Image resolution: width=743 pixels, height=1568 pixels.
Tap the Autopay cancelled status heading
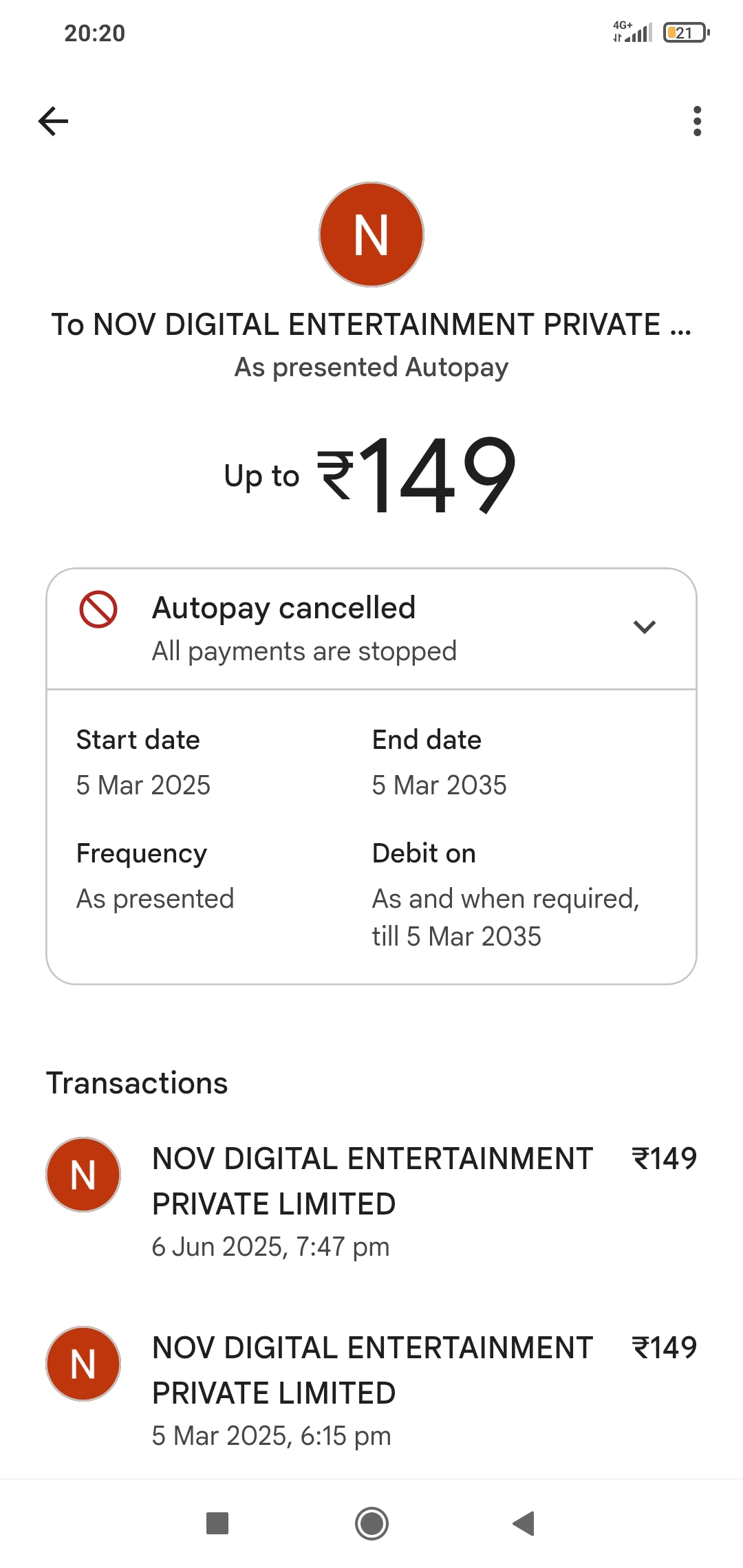coord(283,608)
